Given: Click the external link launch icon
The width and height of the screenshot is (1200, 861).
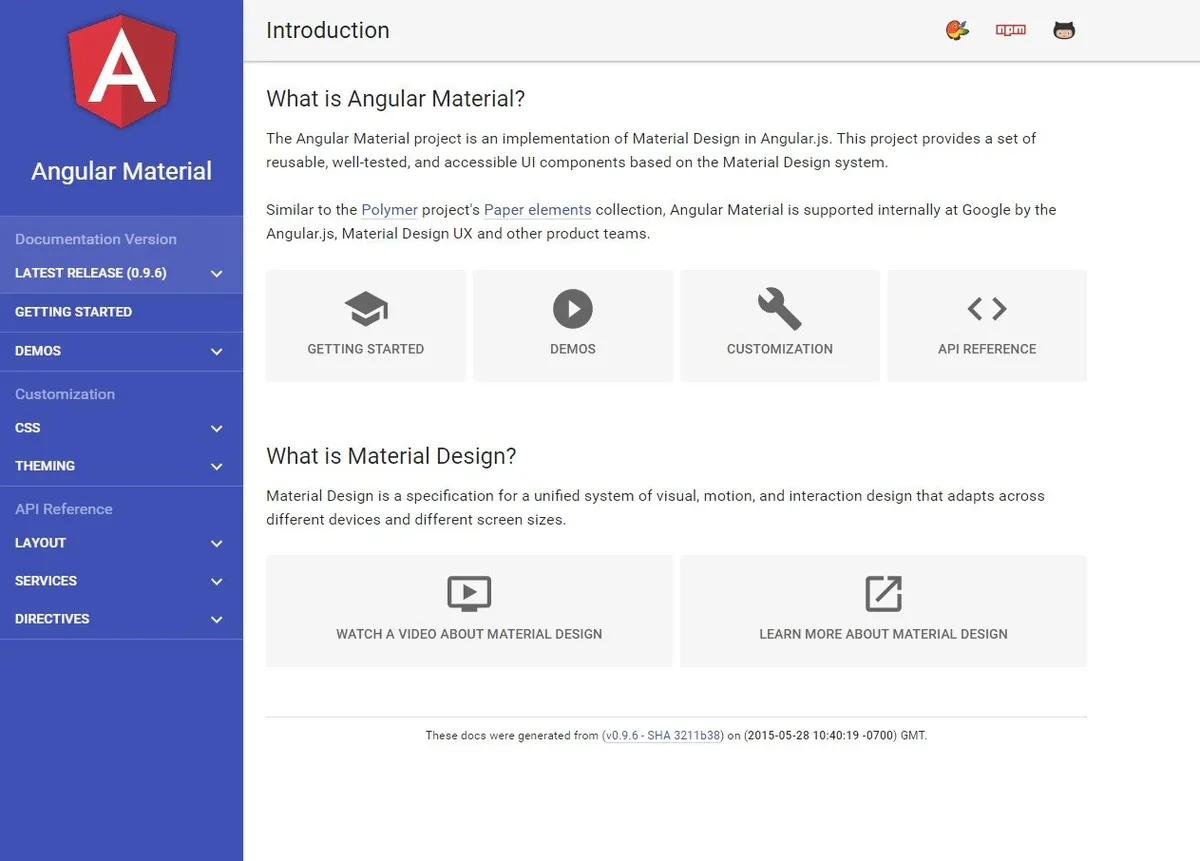Looking at the screenshot, I should [x=883, y=593].
